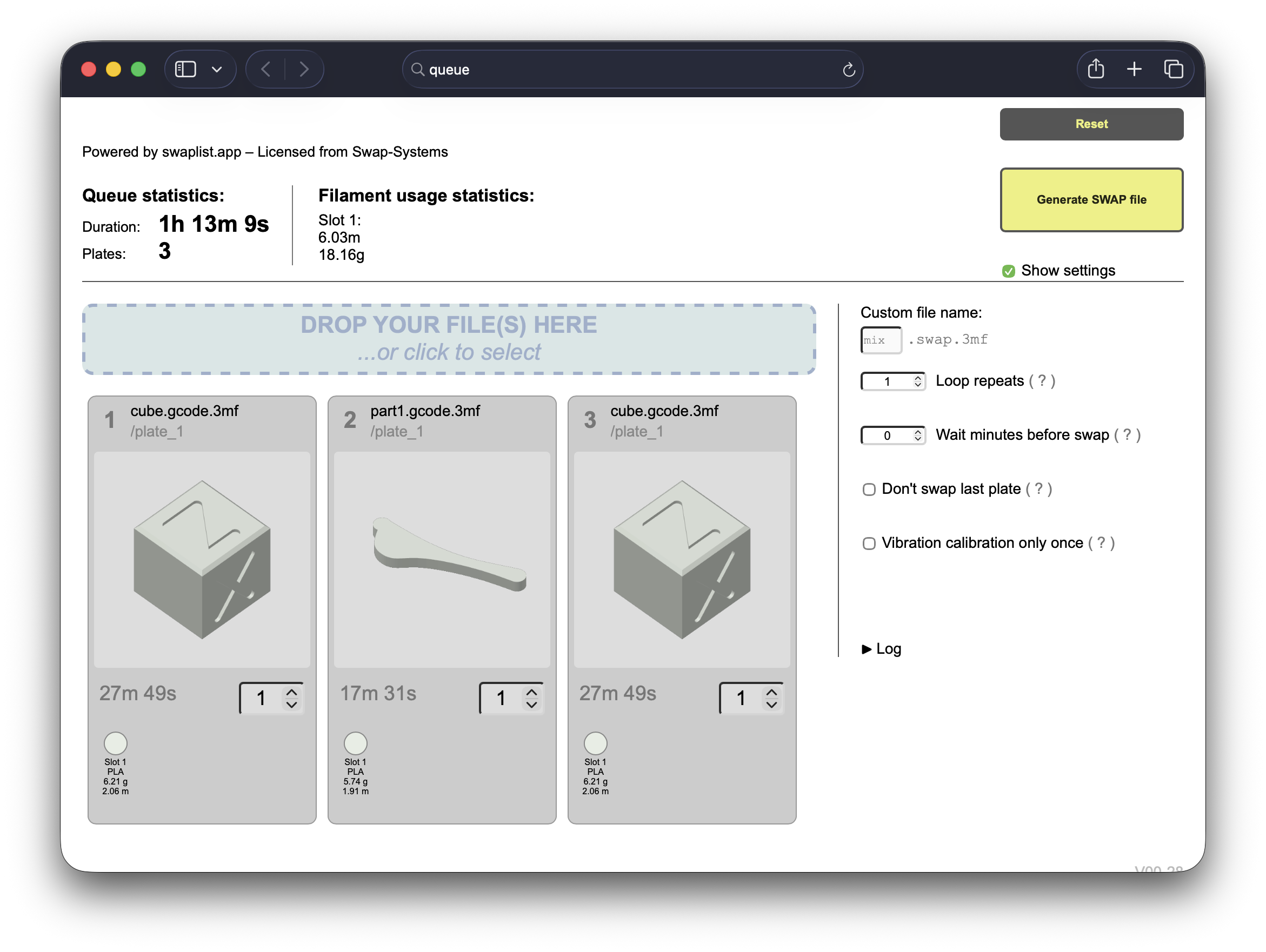Show help for Don't swap last plate
1266x952 pixels.
tap(1038, 488)
